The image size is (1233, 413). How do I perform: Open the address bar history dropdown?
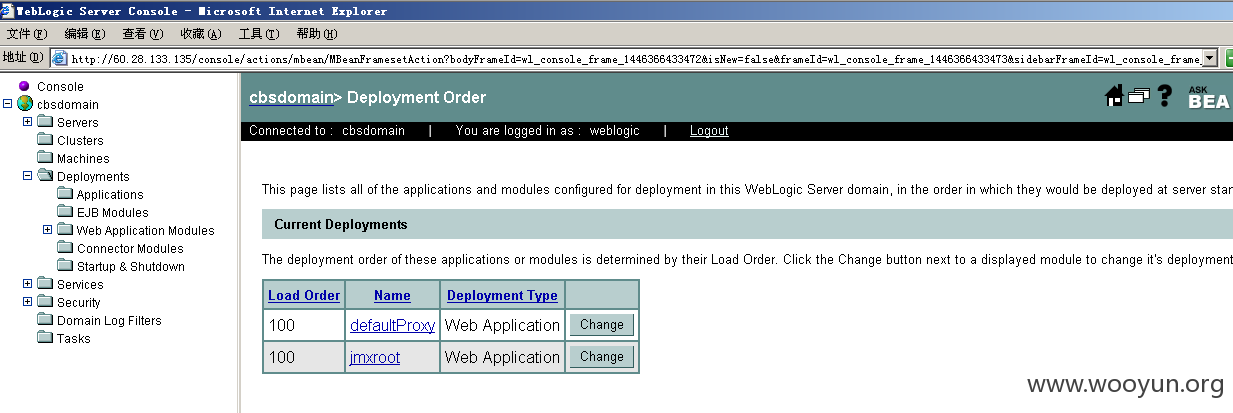[1209, 58]
